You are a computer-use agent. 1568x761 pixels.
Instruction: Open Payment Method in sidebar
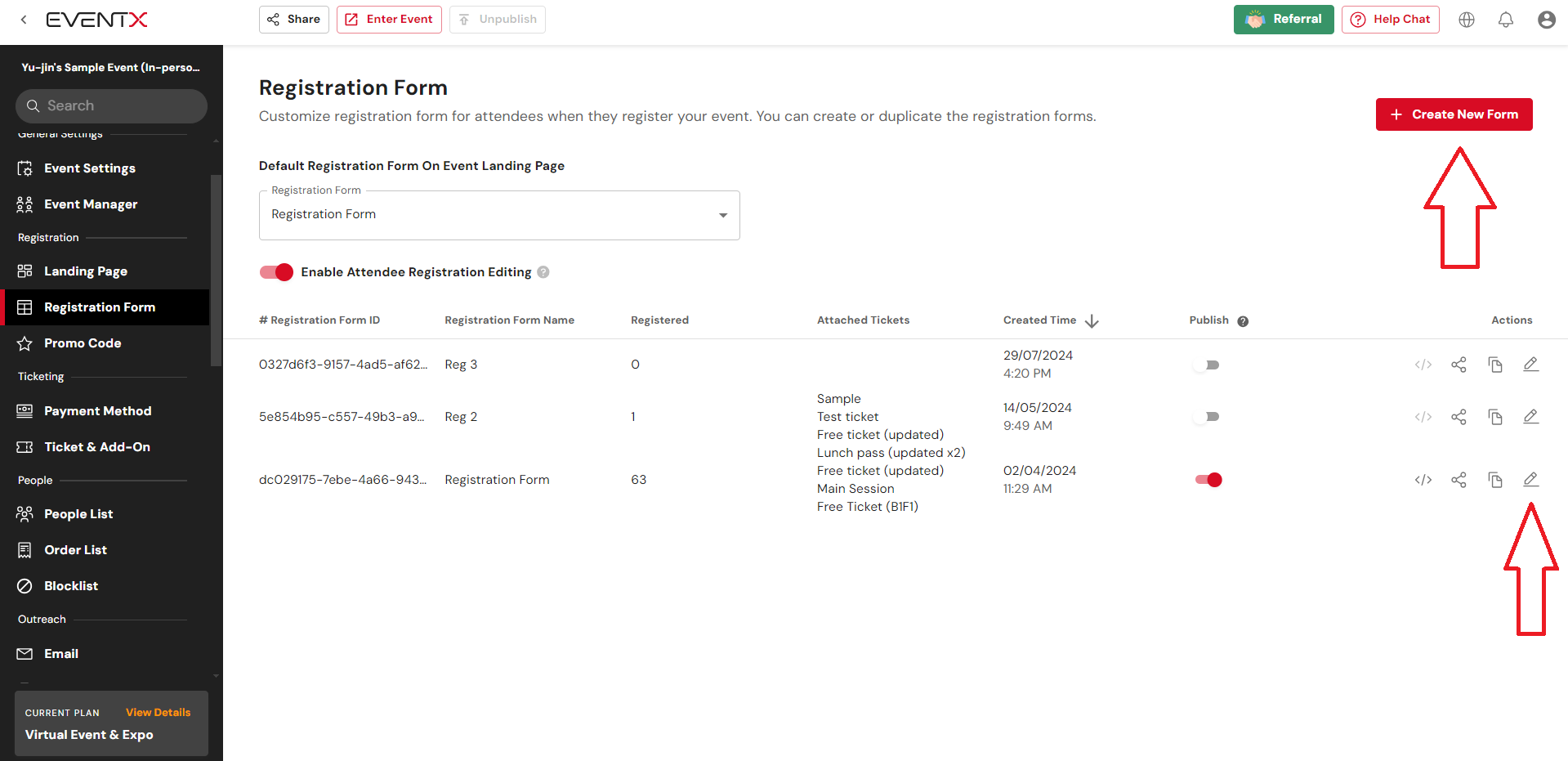coord(106,411)
